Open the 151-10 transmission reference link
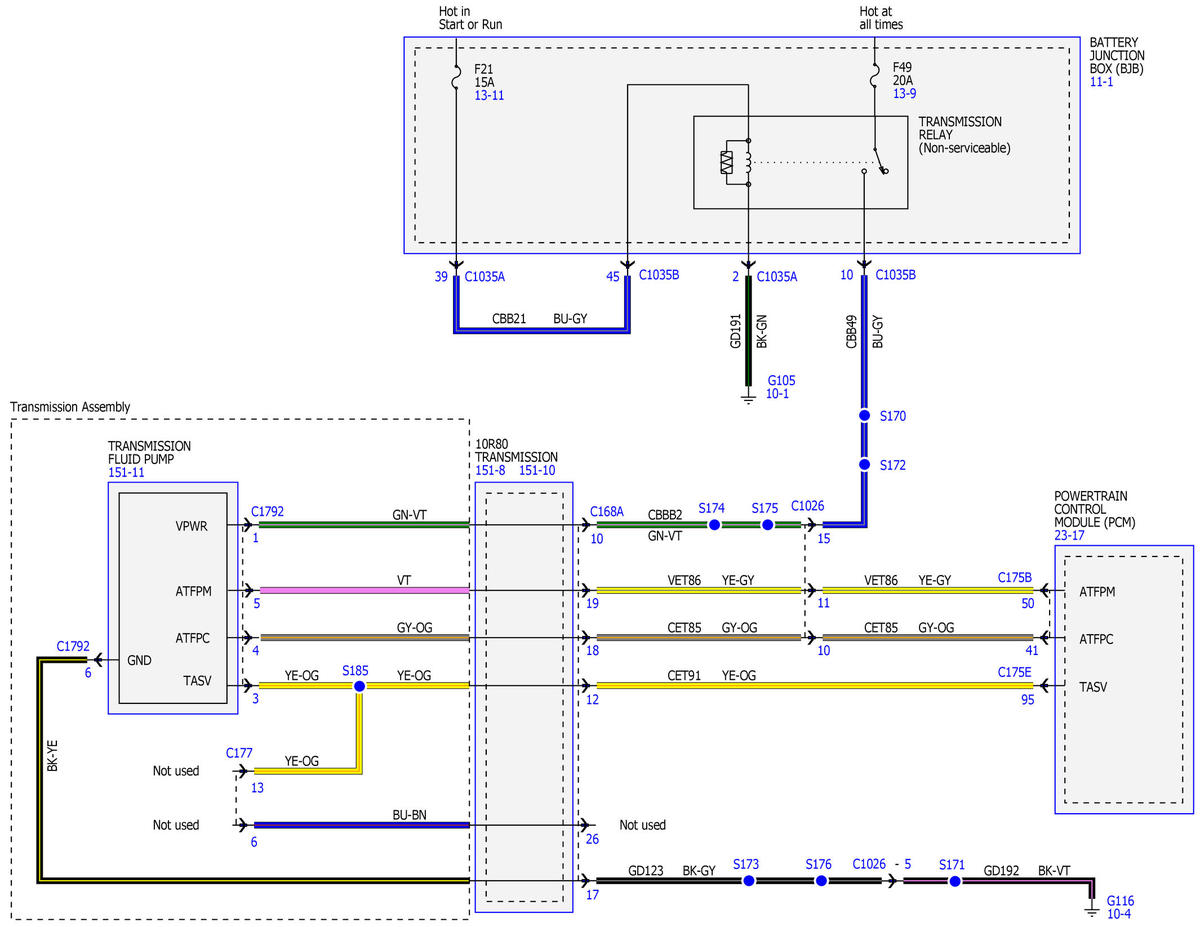The width and height of the screenshot is (1200, 927). click(x=539, y=471)
